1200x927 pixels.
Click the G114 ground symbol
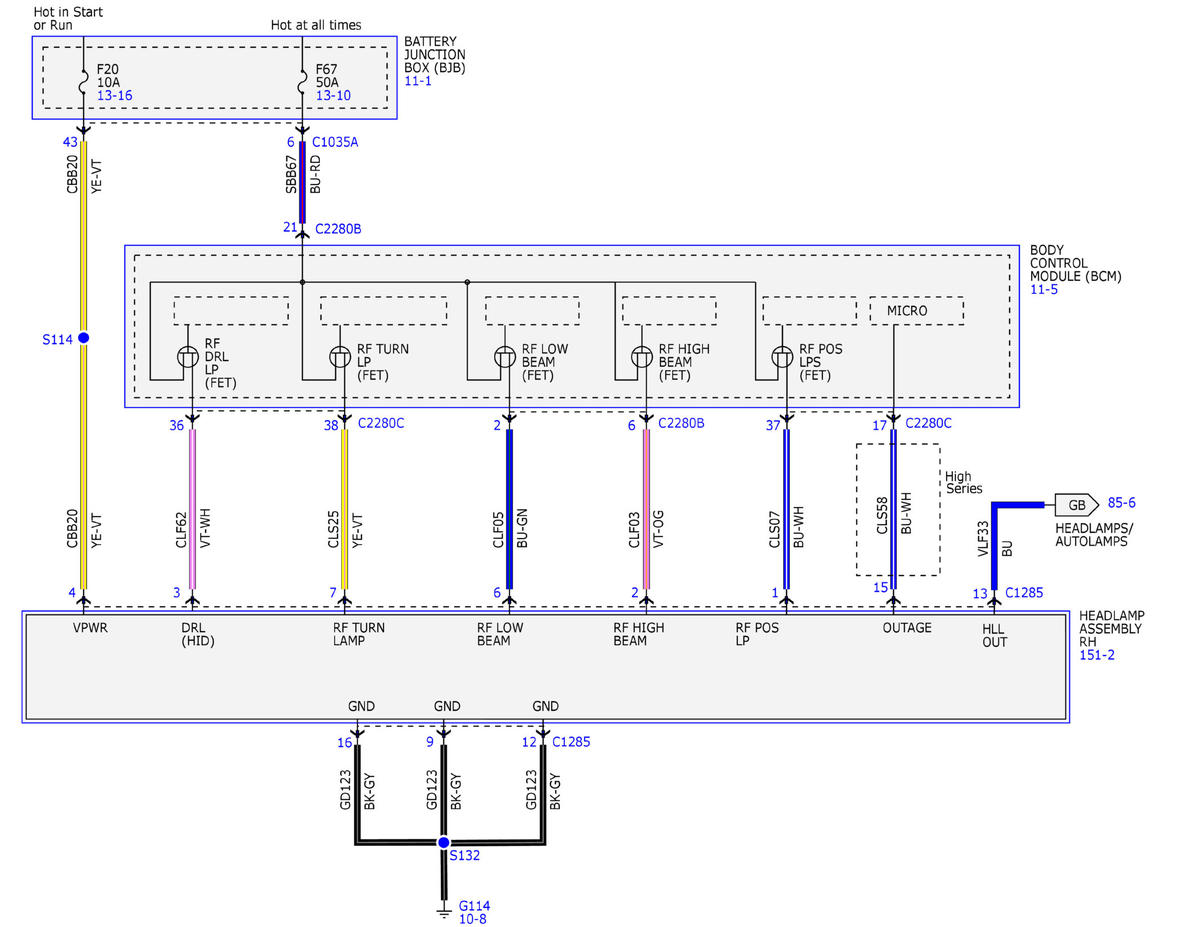(443, 910)
